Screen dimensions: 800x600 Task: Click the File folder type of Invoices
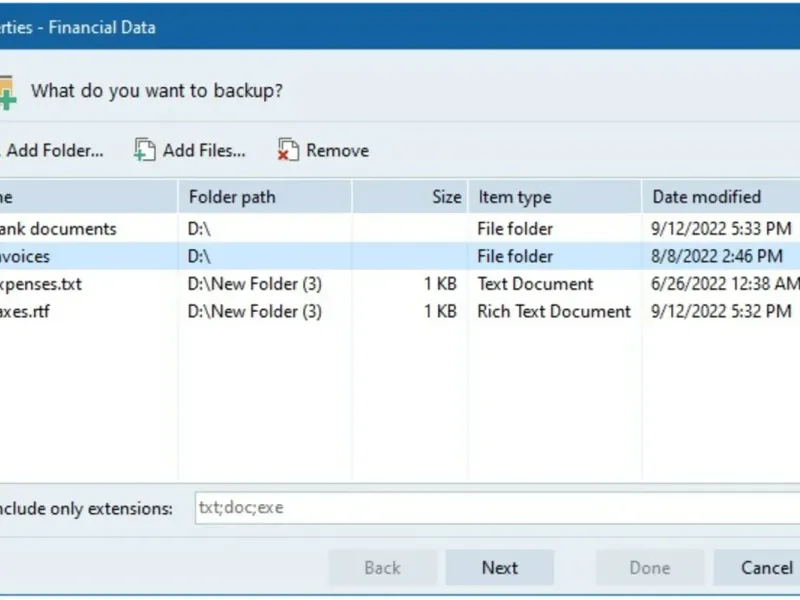515,256
